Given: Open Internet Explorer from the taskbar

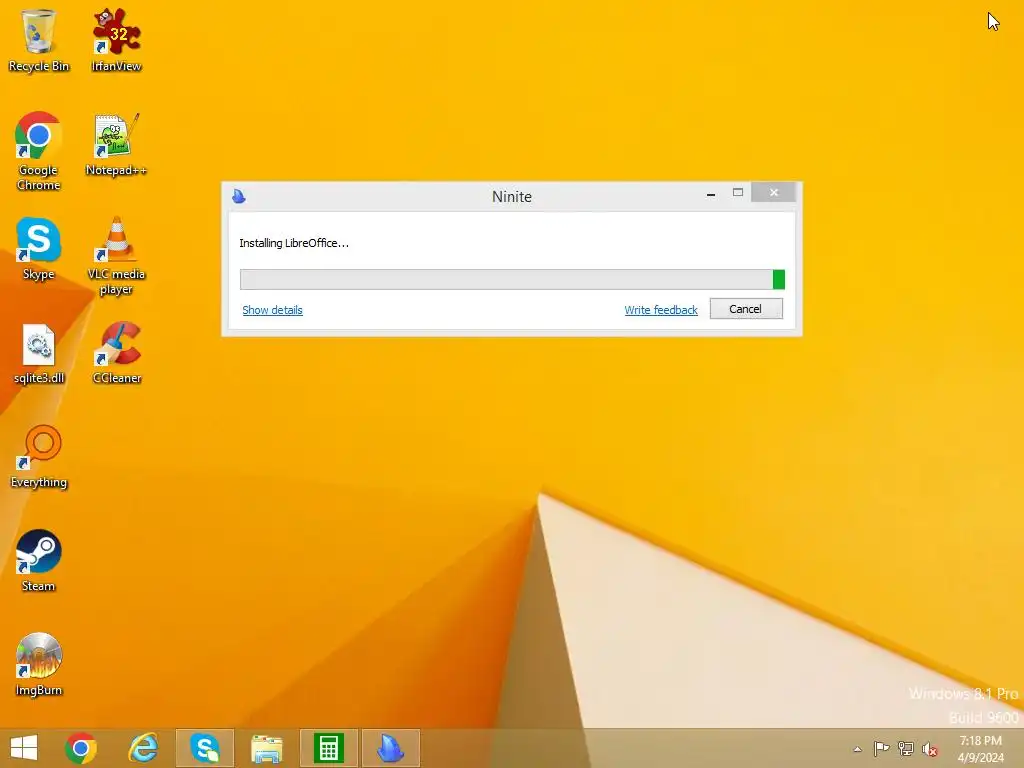Looking at the screenshot, I should click(x=143, y=748).
